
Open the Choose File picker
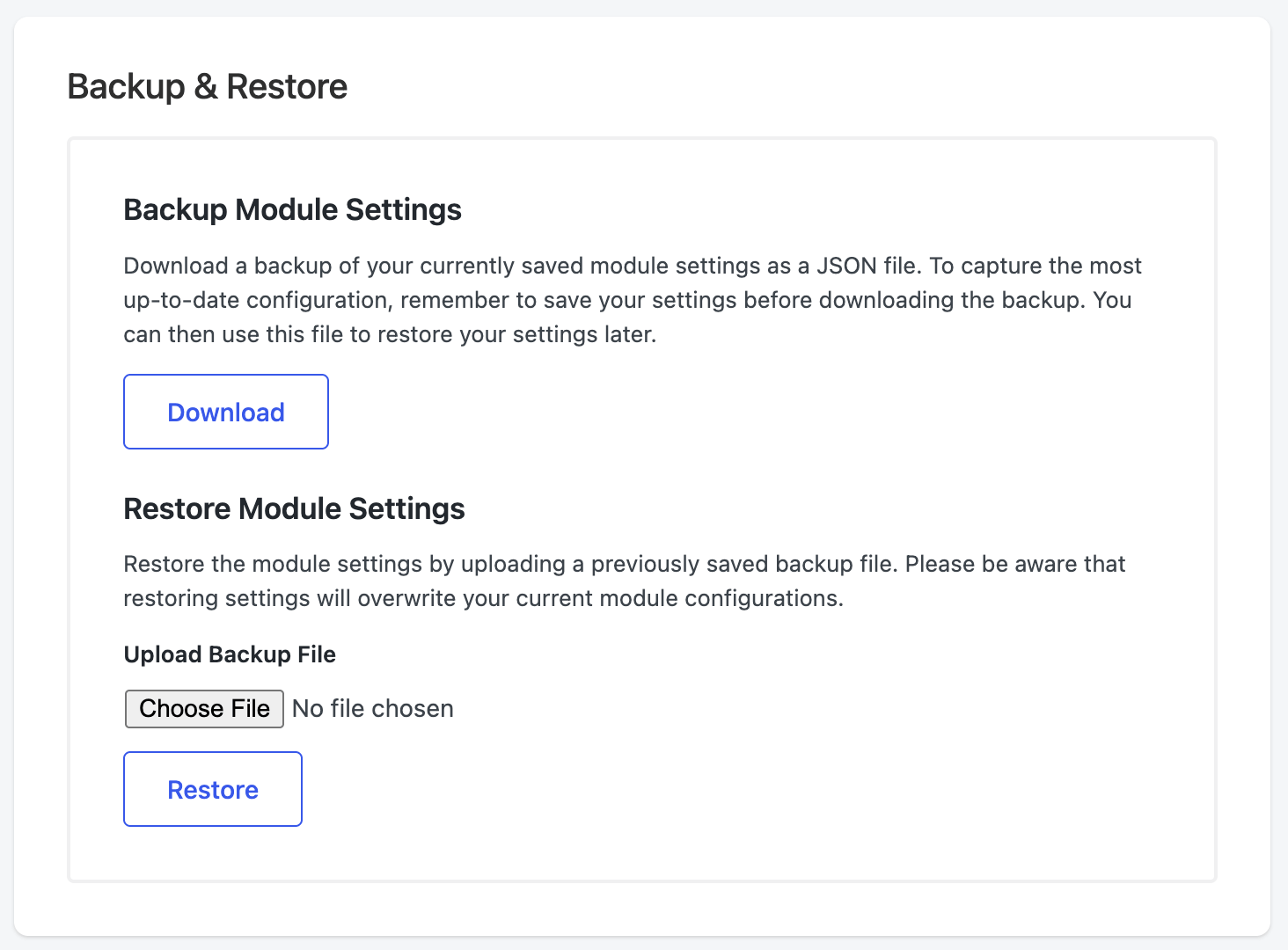[204, 709]
